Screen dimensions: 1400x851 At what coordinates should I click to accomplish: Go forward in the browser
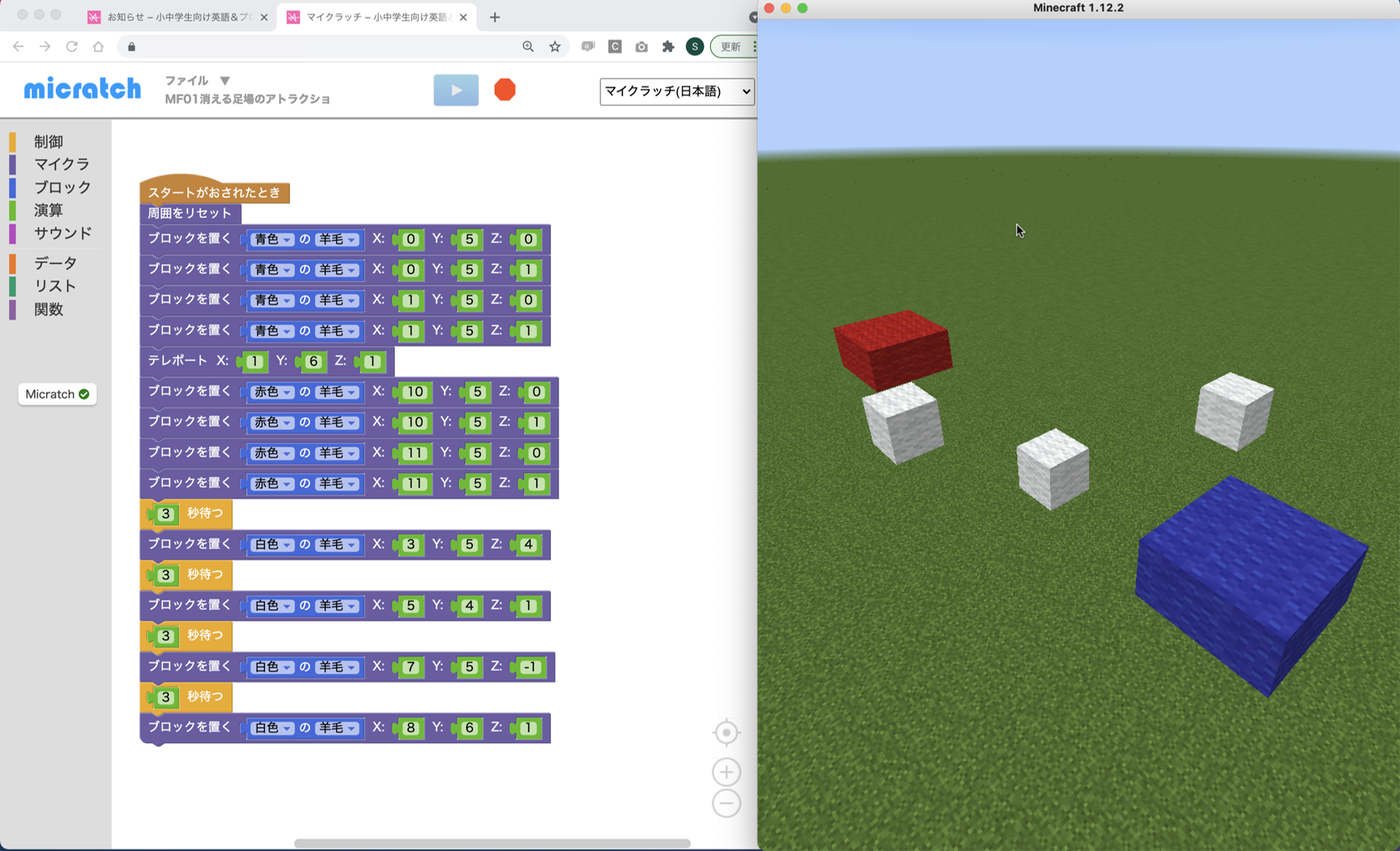tap(45, 46)
